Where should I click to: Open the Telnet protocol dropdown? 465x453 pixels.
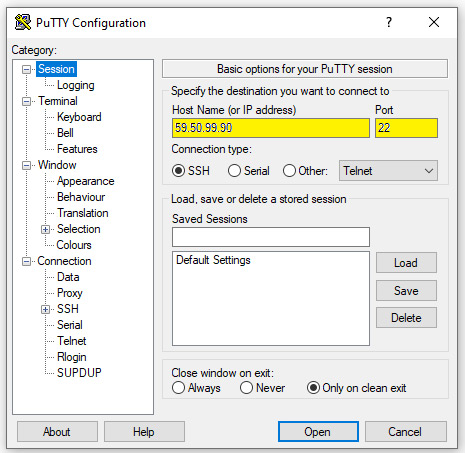tap(388, 171)
